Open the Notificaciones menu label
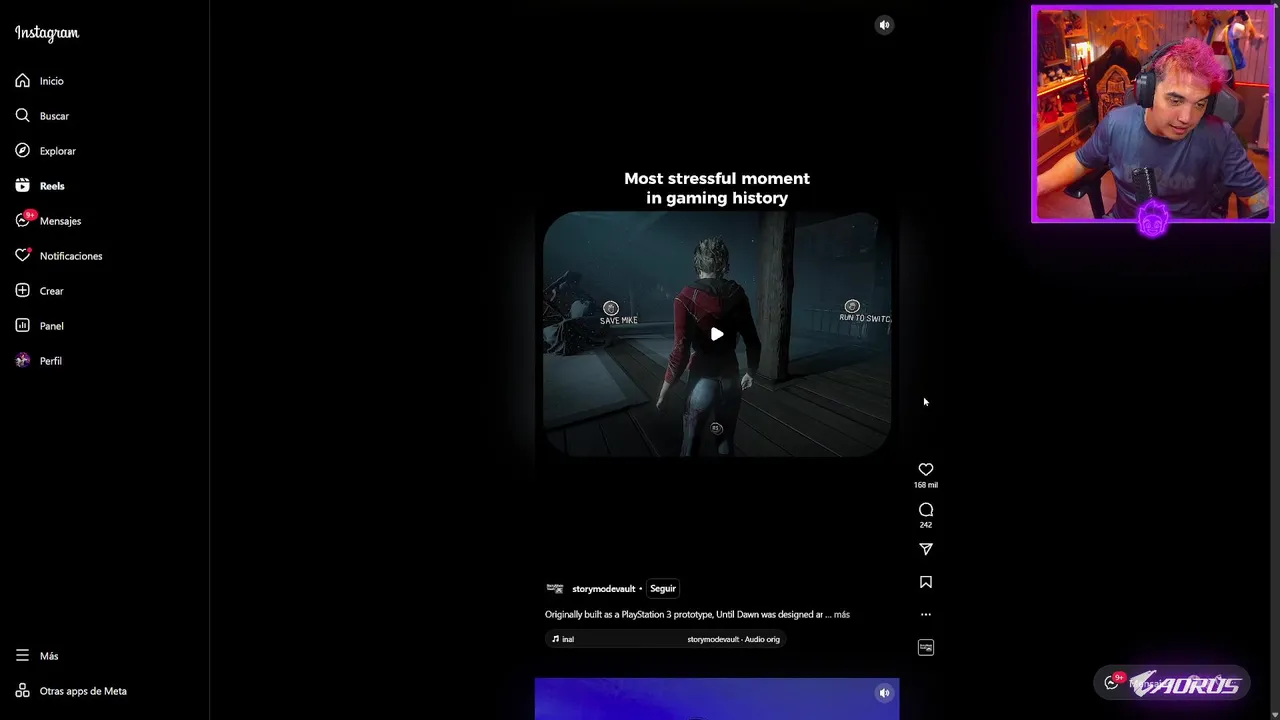 (71, 256)
